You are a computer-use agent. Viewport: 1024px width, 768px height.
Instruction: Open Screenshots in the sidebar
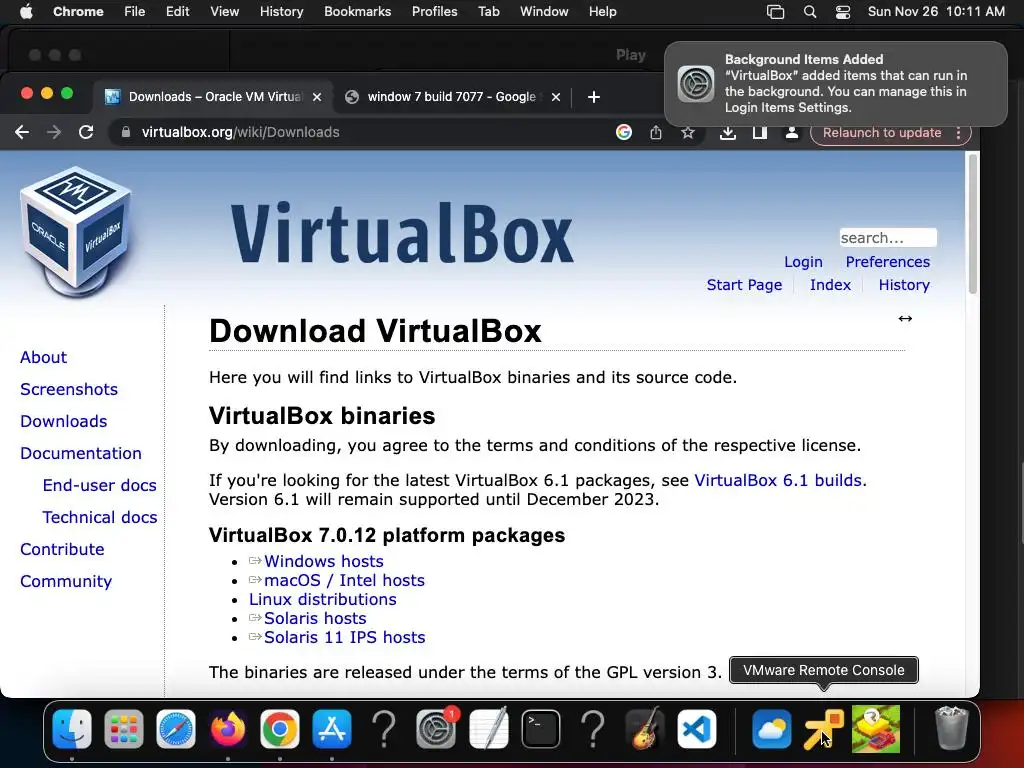[69, 389]
